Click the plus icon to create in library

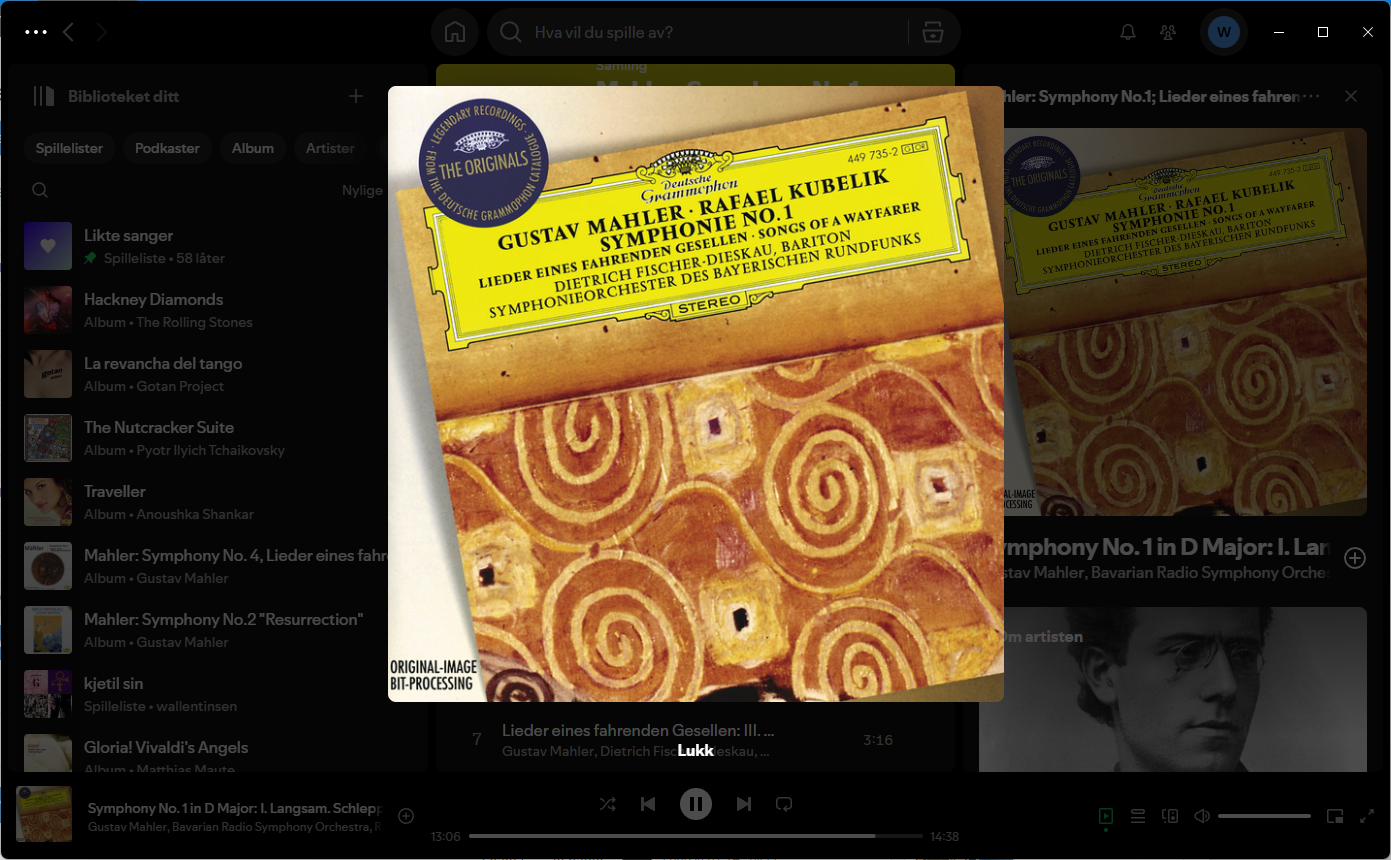coord(356,96)
